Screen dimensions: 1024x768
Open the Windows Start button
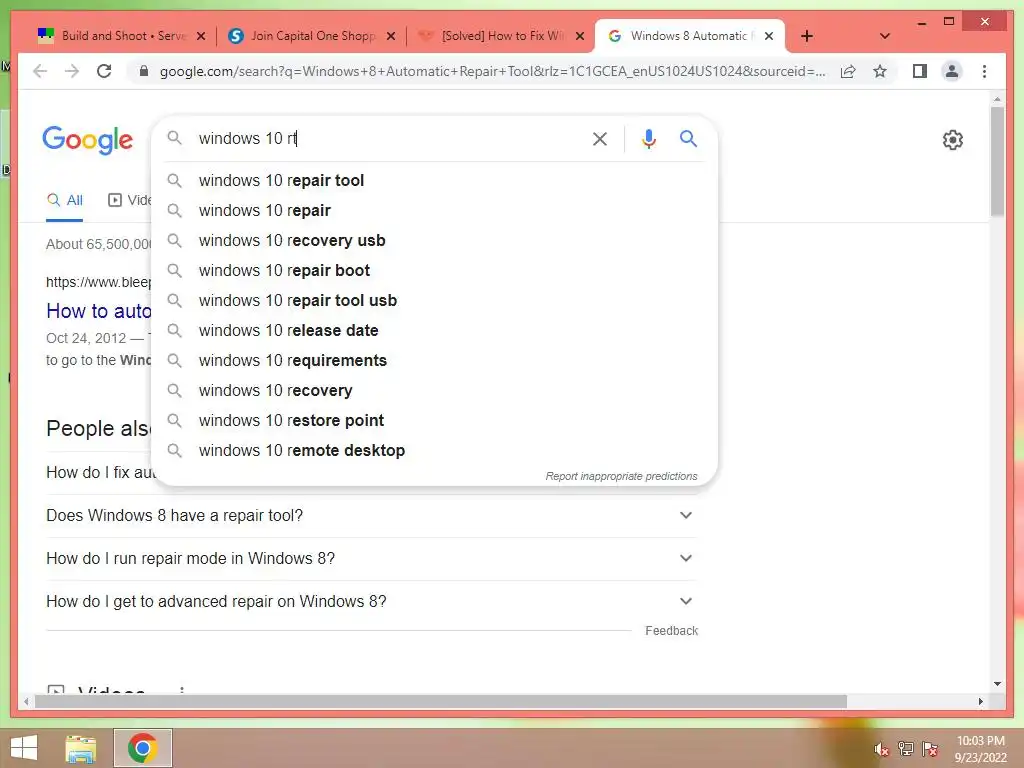[x=24, y=748]
